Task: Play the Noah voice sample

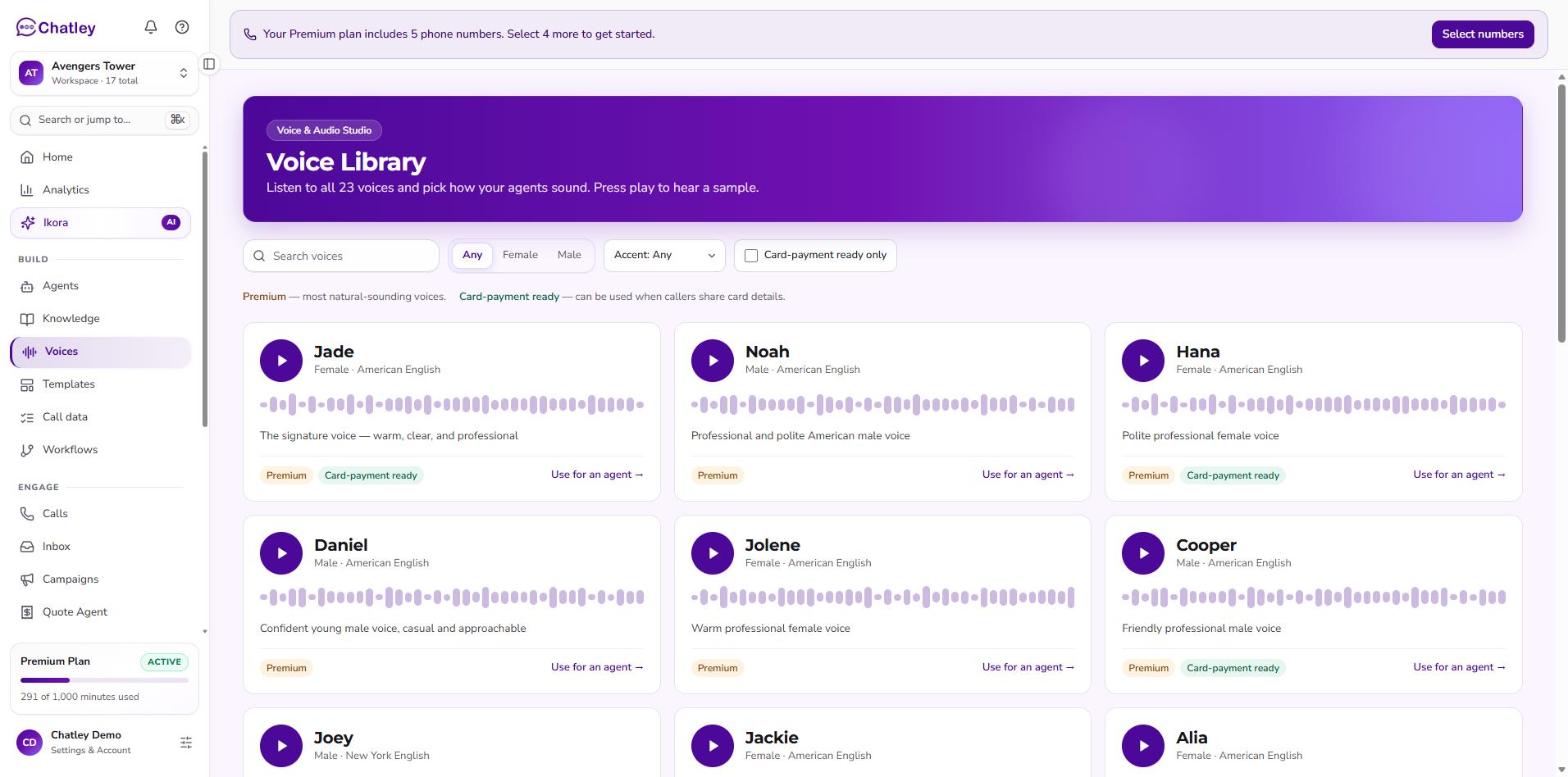Action: point(712,361)
